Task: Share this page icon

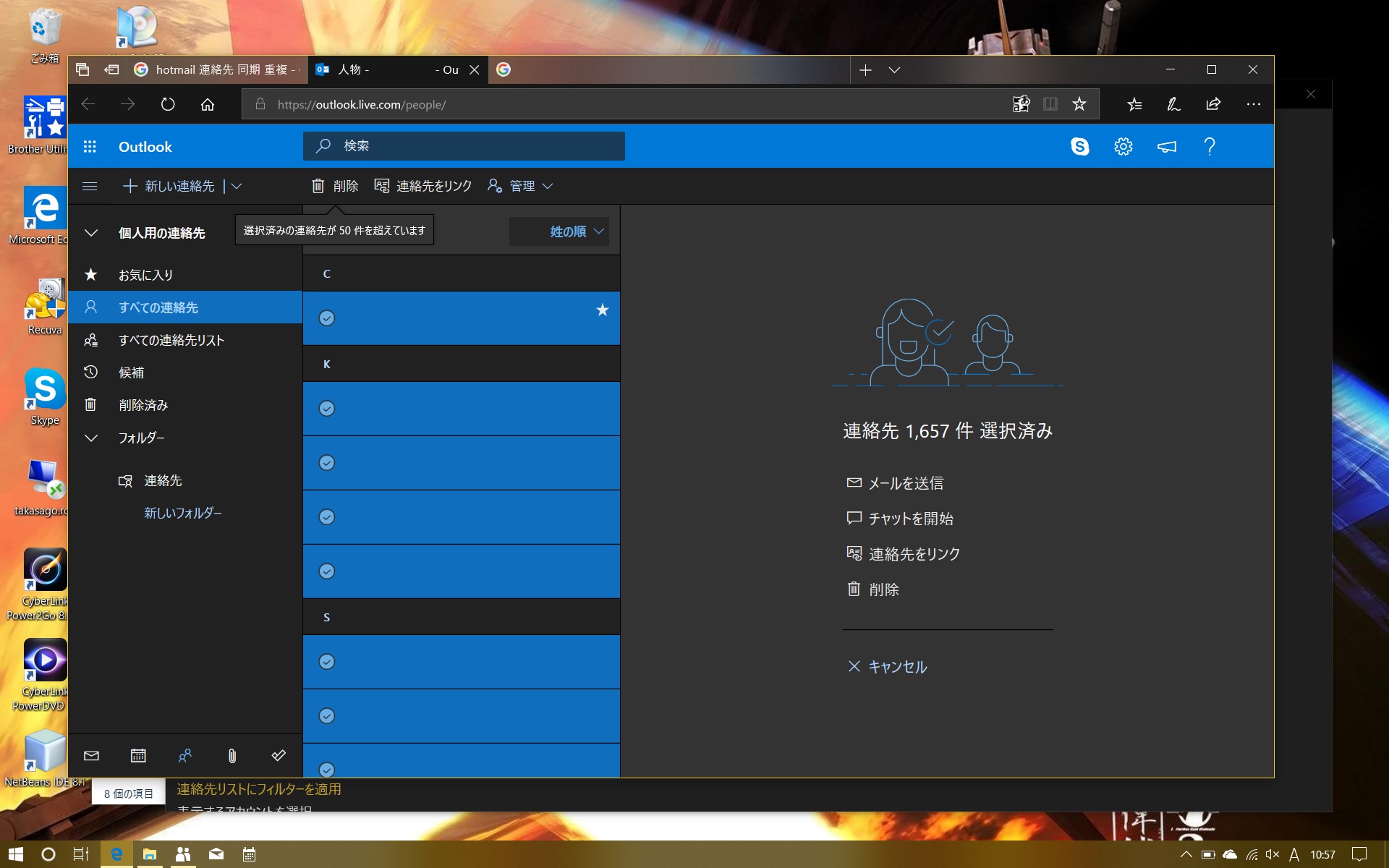Action: (1213, 104)
